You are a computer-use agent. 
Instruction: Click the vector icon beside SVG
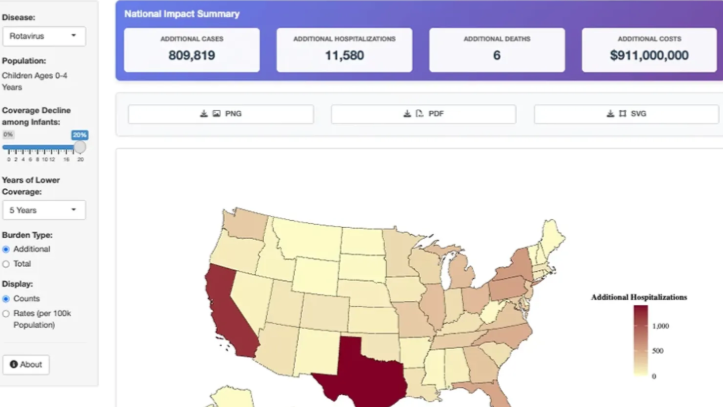coord(622,114)
